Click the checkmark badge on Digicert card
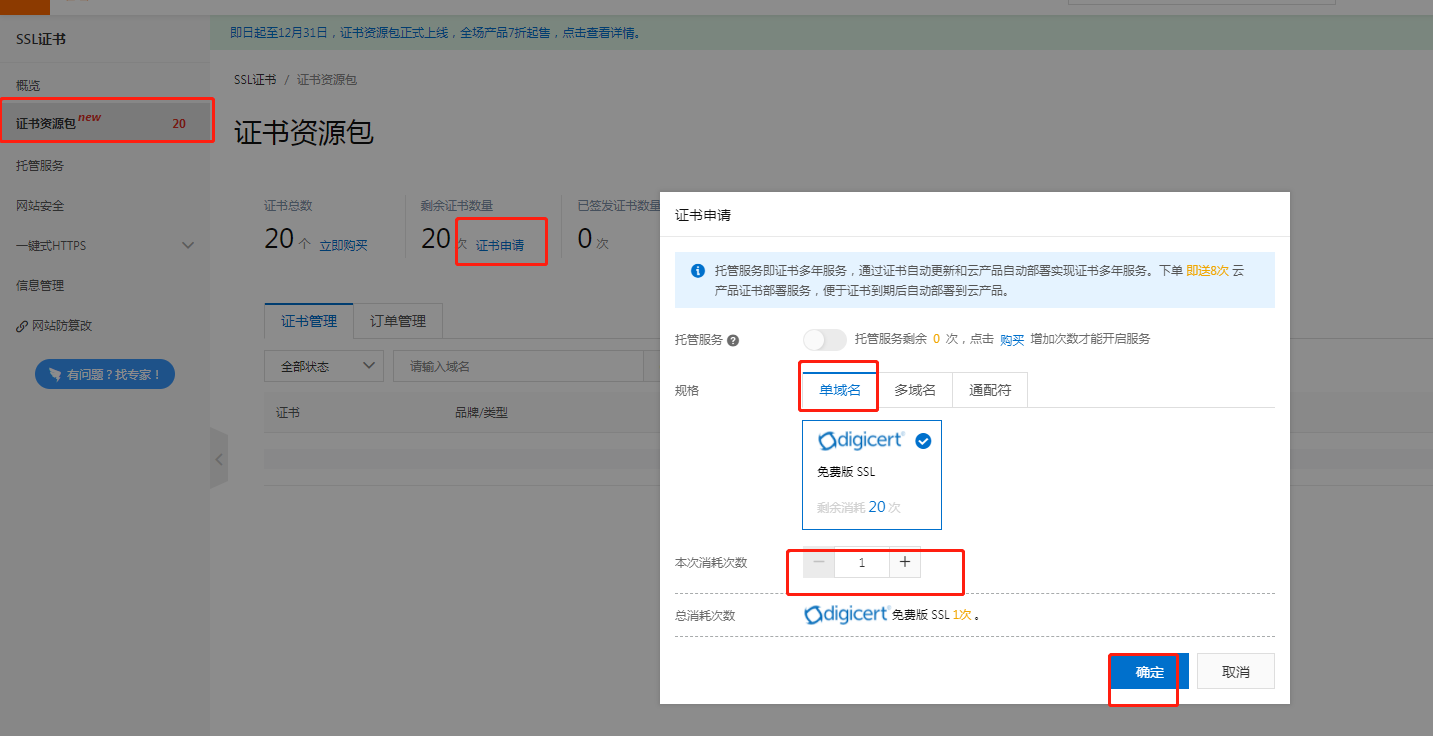 [923, 441]
